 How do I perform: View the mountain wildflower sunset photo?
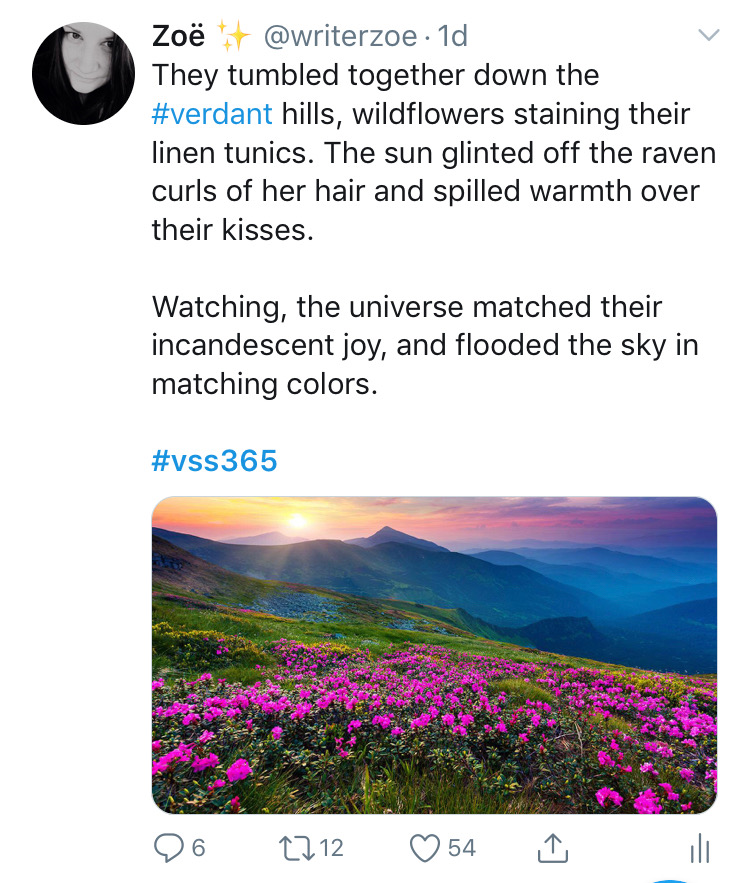click(x=434, y=655)
